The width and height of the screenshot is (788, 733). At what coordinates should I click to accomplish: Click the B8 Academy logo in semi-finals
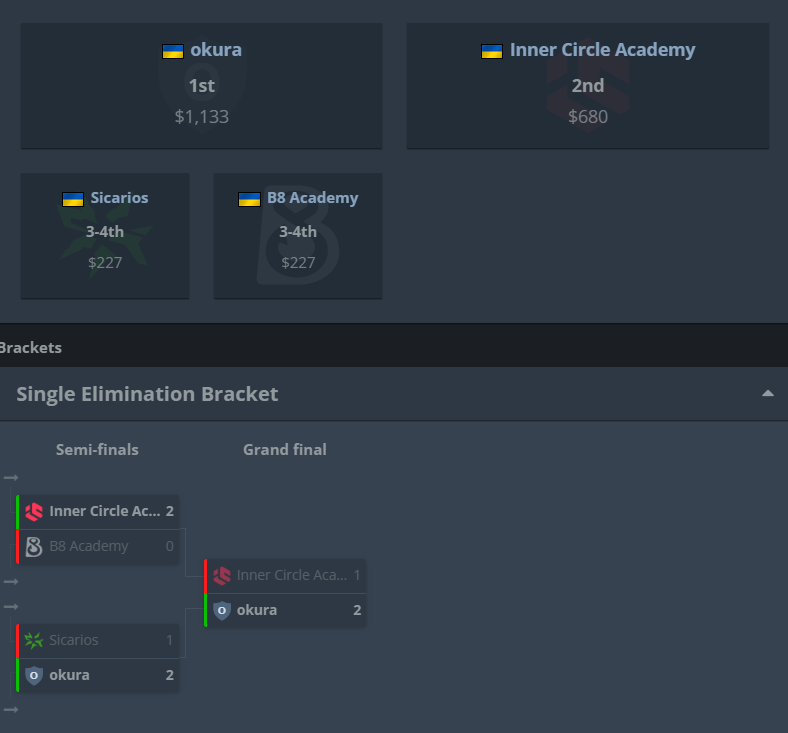pyautogui.click(x=34, y=546)
